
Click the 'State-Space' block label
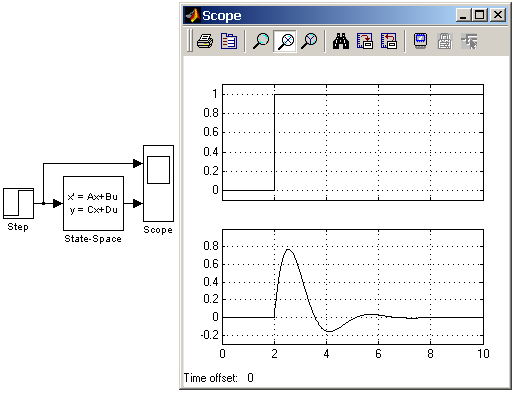(x=93, y=239)
